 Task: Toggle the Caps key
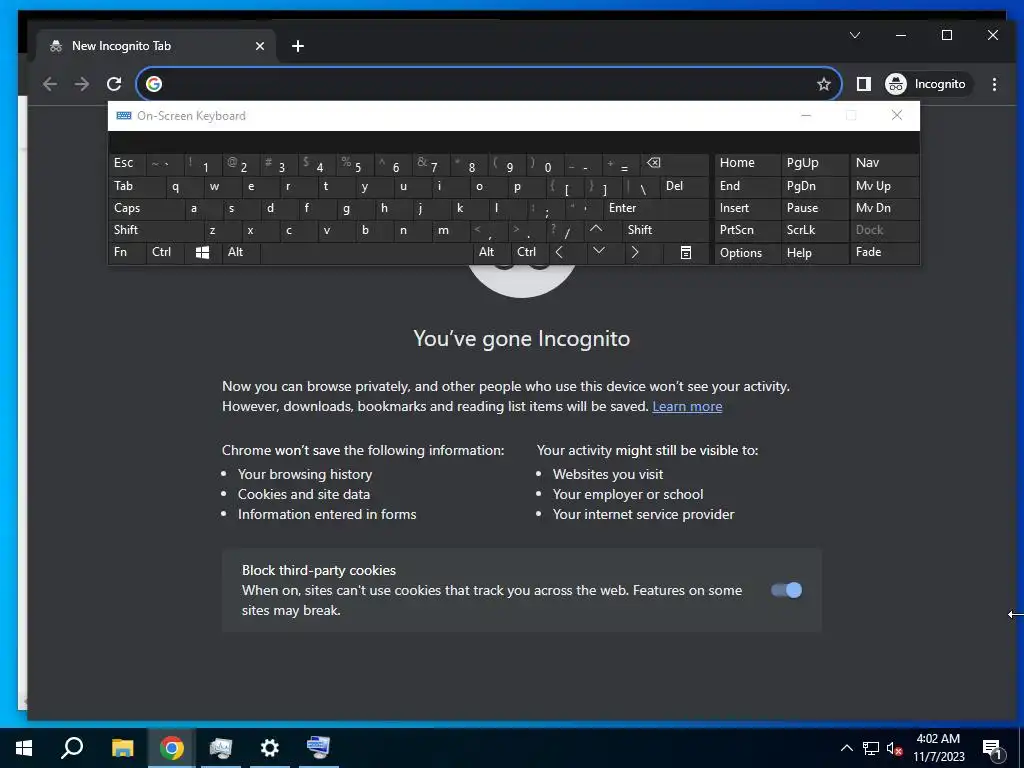[146, 208]
